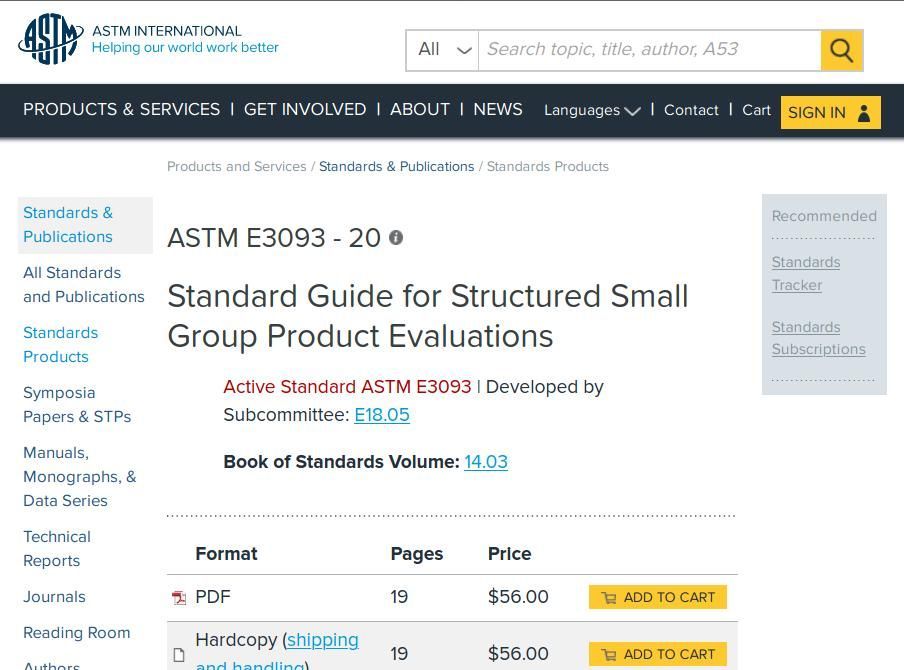Click the yellow search magnifier button
The height and width of the screenshot is (670, 904).
pyautogui.click(x=841, y=50)
